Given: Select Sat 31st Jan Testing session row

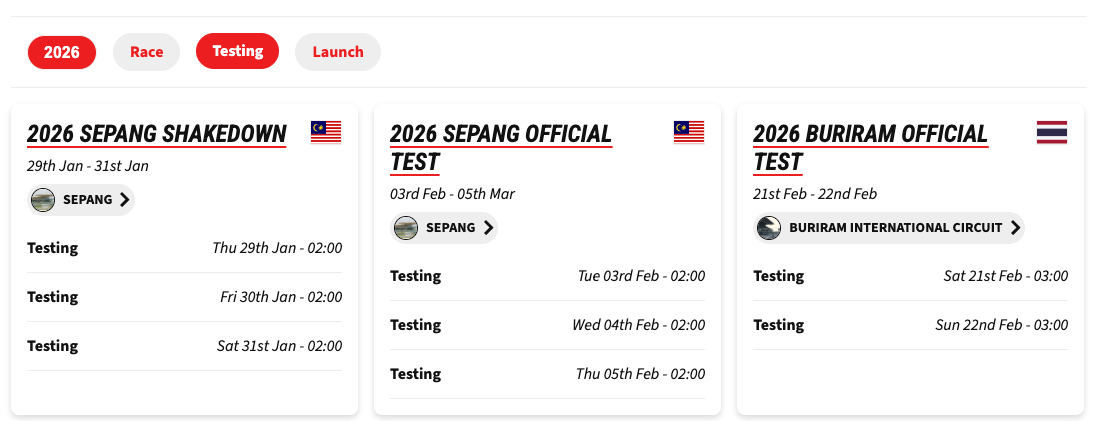Looking at the screenshot, I should [184, 346].
